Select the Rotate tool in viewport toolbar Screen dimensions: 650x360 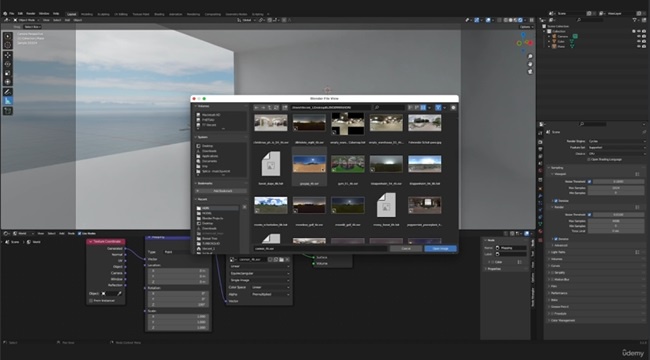coord(8,64)
